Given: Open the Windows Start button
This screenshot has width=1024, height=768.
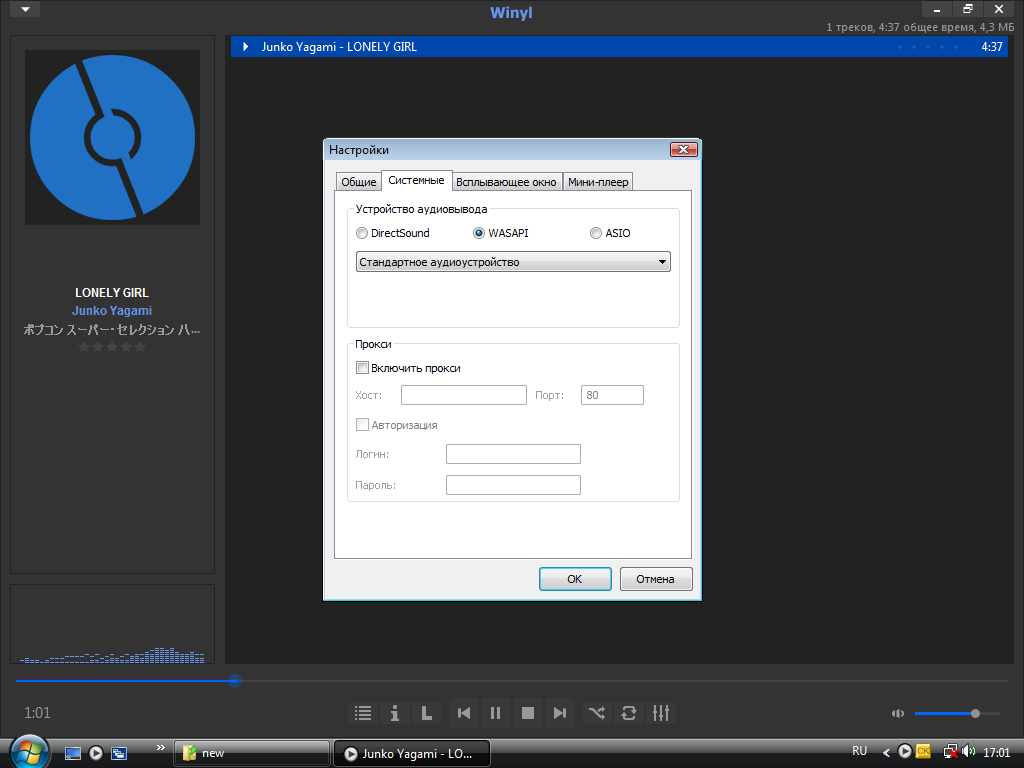Looking at the screenshot, I should 28,752.
